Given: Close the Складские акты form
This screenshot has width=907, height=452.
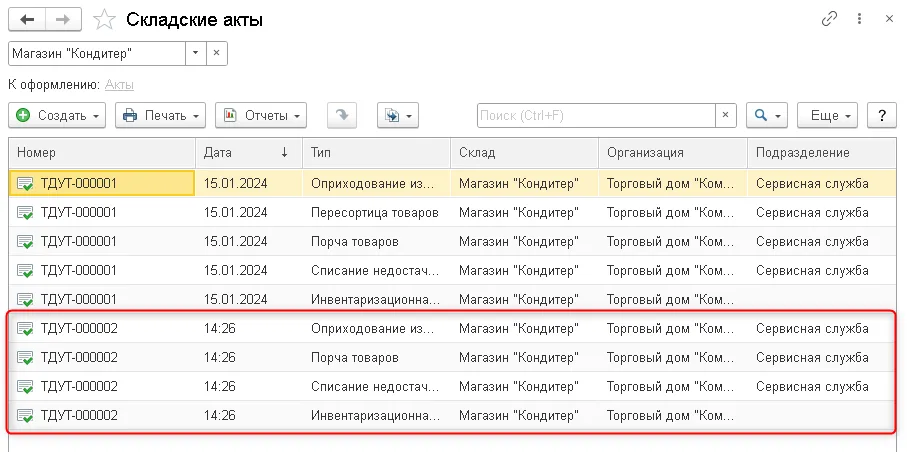Looking at the screenshot, I should [890, 19].
